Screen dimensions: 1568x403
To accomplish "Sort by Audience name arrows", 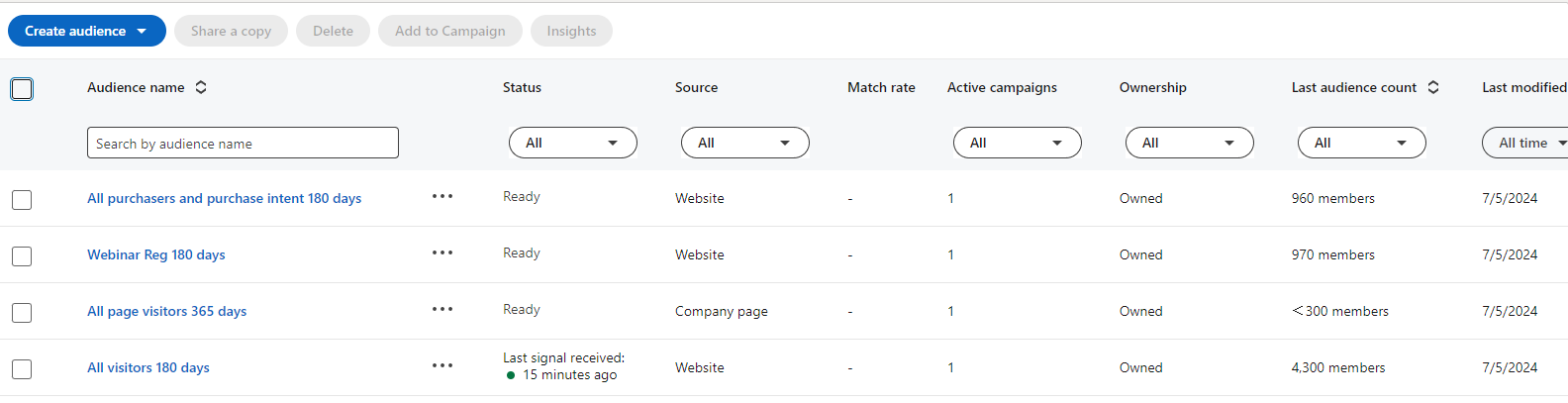I will pos(201,87).
